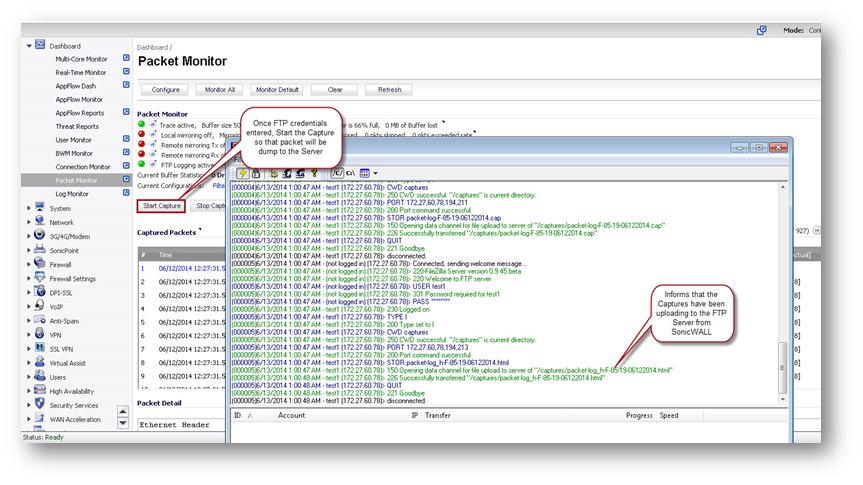This screenshot has width=863, height=485.
Task: Click the pop-out icon beside Connection Monitor
Action: point(126,166)
